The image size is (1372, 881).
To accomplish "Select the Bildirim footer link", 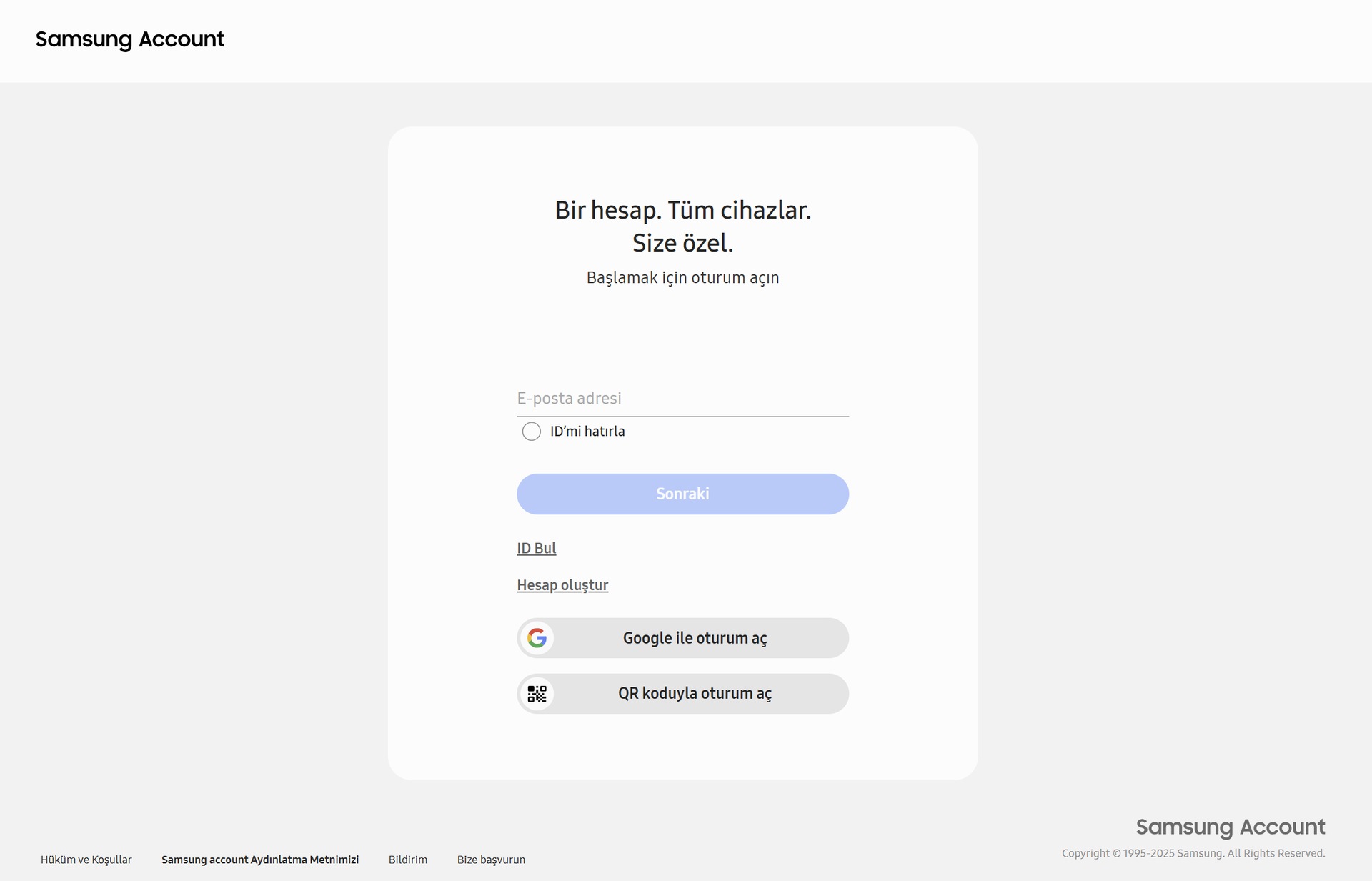I will [x=408, y=860].
